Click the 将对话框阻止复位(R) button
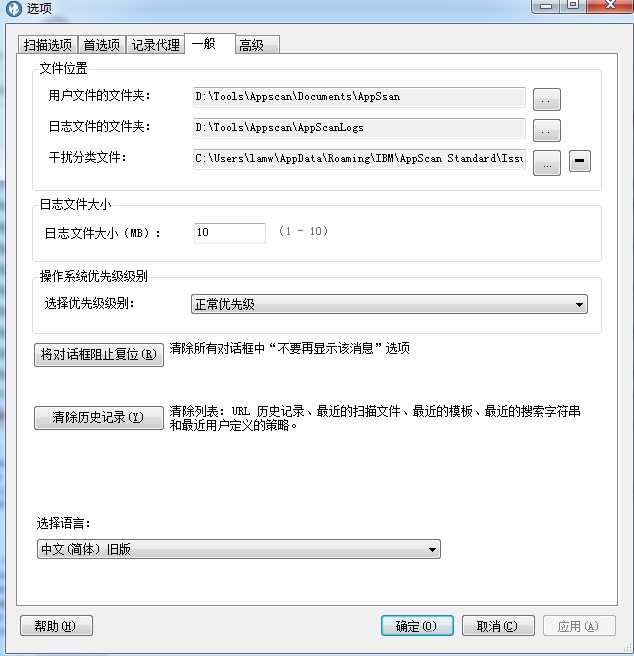Screen dimensions: 634x656 99,355
